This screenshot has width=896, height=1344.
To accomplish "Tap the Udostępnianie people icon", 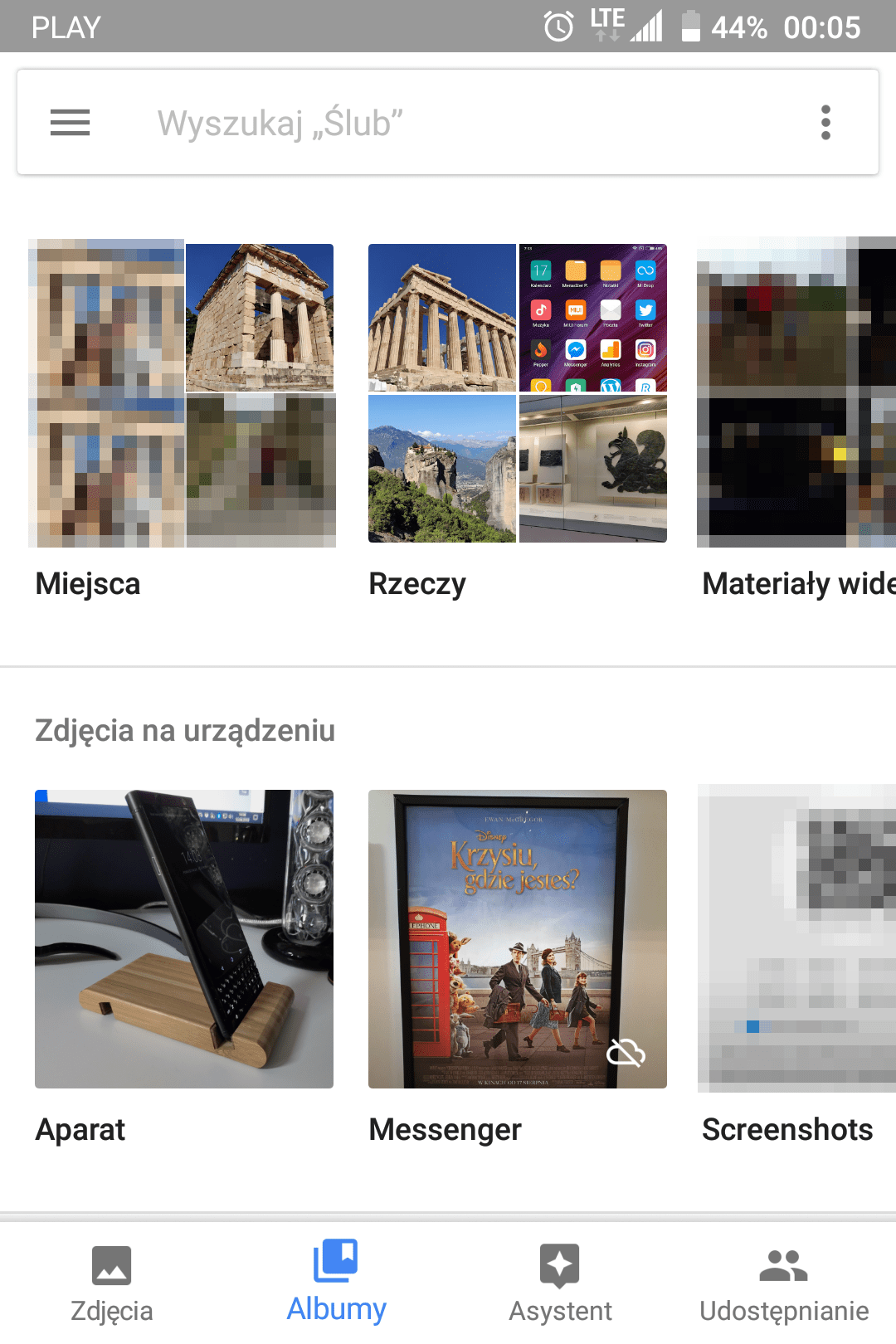I will coord(784,1265).
